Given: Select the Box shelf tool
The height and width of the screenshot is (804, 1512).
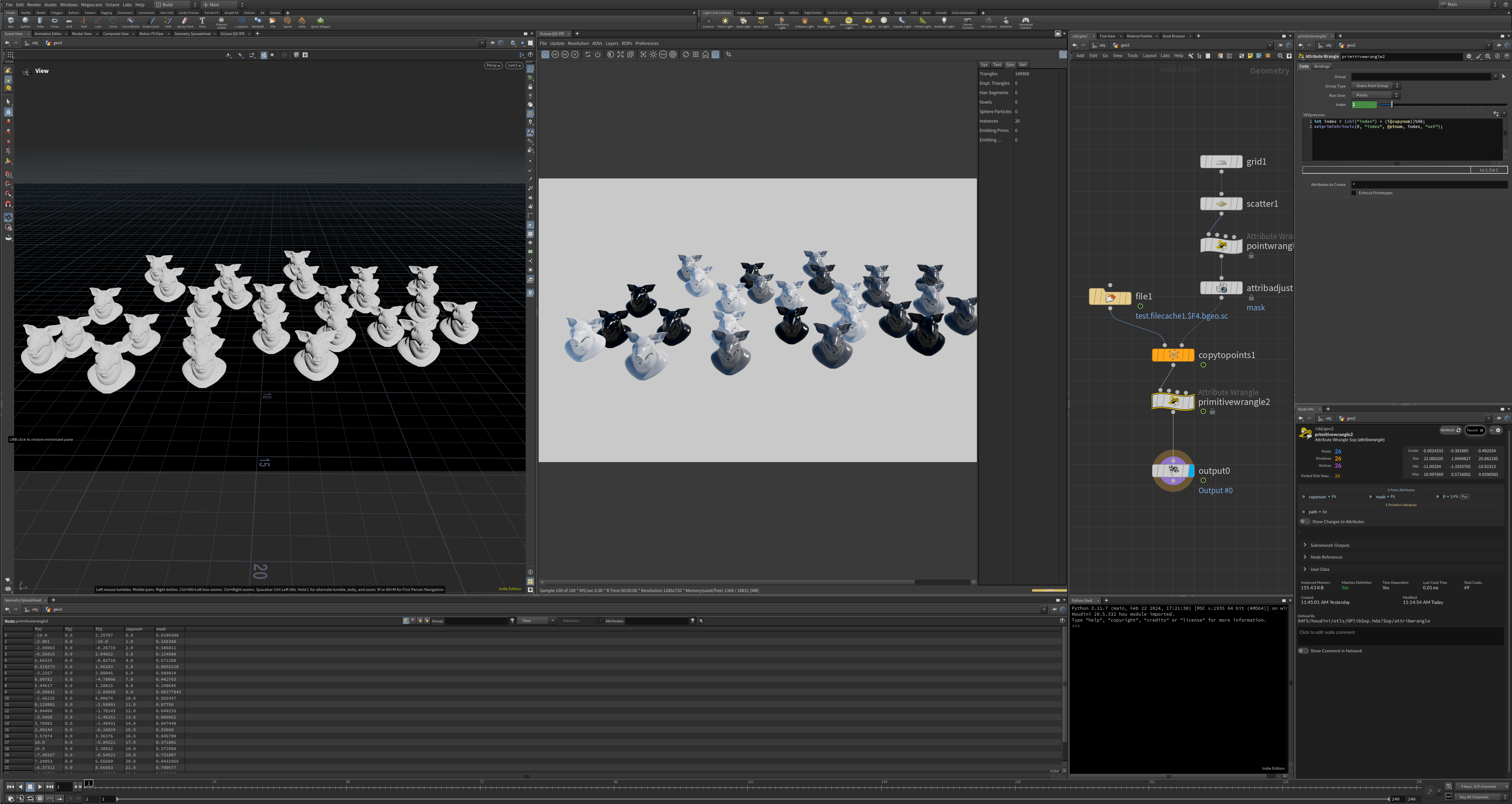Looking at the screenshot, I should (x=11, y=22).
